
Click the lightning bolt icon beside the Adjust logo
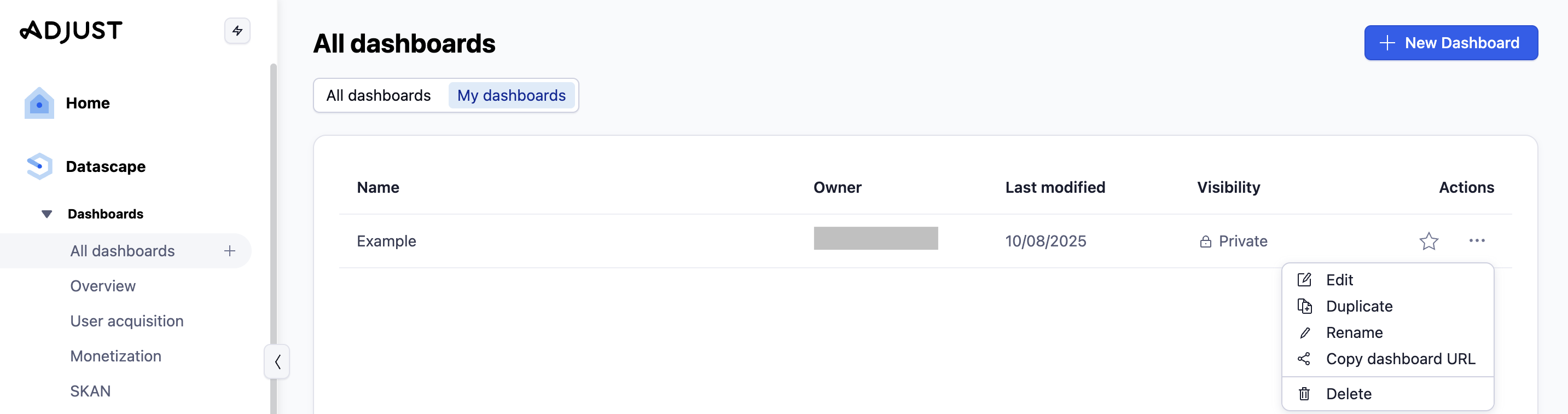pyautogui.click(x=237, y=31)
